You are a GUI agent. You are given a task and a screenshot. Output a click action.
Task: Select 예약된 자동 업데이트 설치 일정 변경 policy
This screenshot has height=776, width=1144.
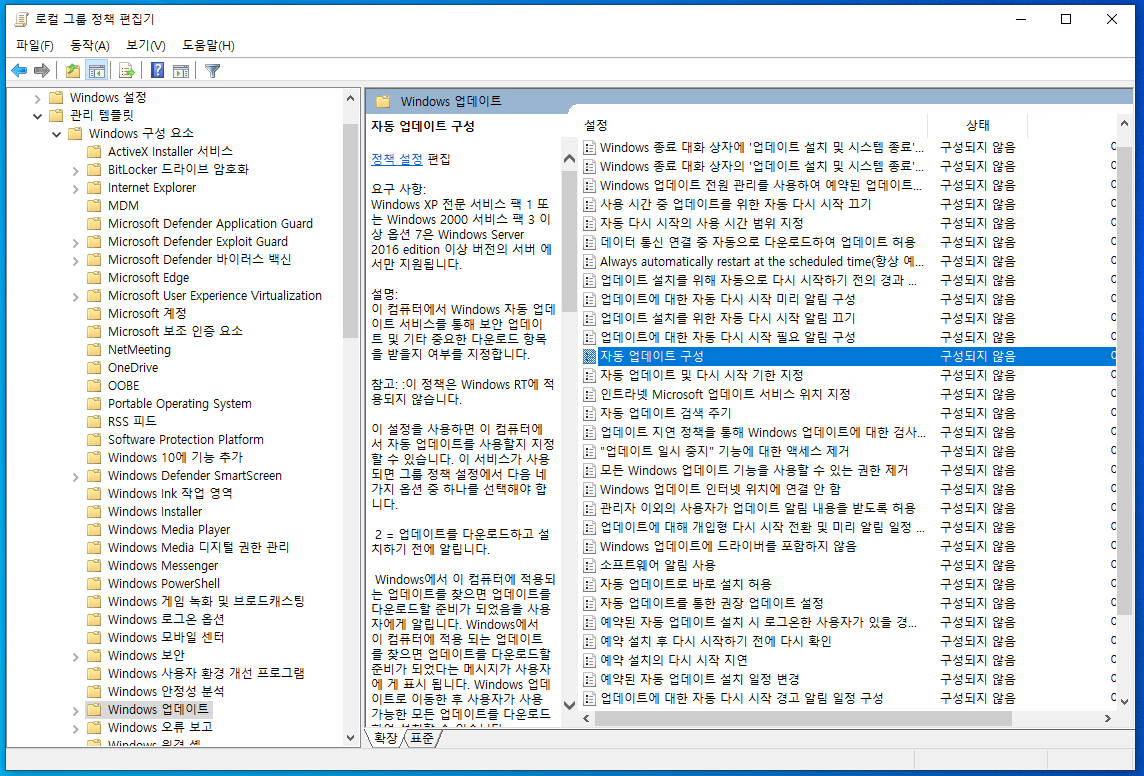click(x=700, y=679)
